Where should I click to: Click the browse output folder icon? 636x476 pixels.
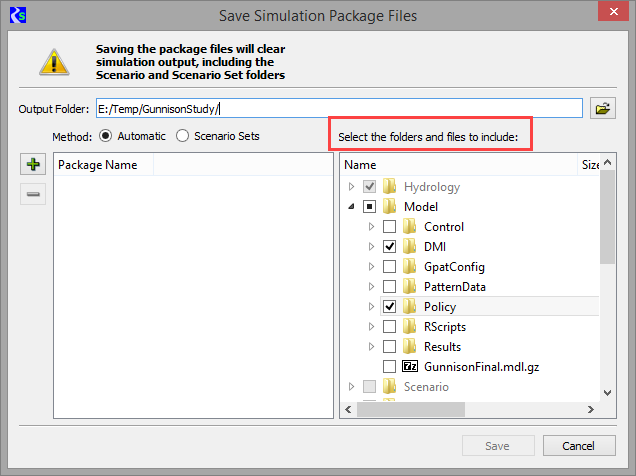(x=602, y=109)
